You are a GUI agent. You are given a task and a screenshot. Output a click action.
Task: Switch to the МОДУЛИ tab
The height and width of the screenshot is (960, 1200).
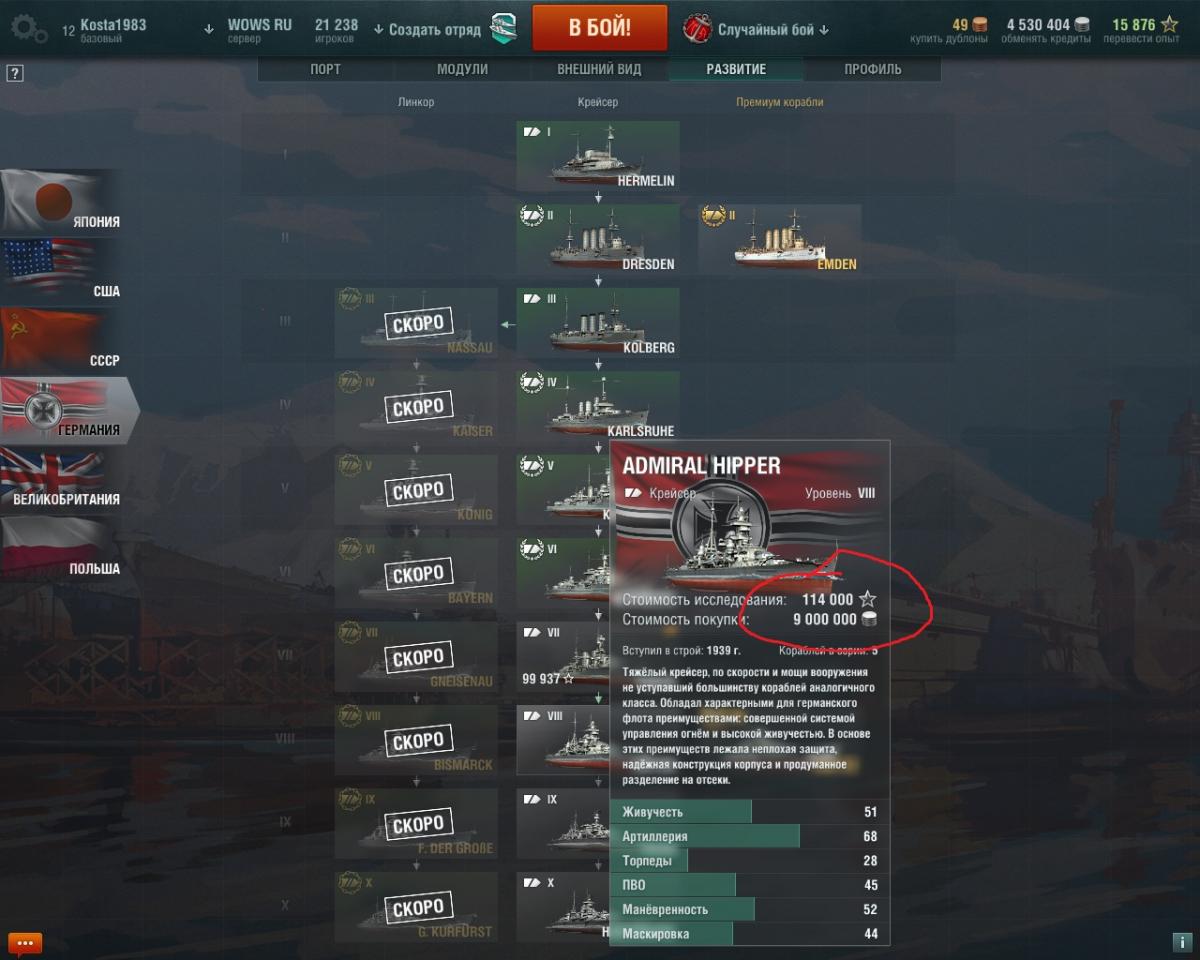click(x=462, y=69)
